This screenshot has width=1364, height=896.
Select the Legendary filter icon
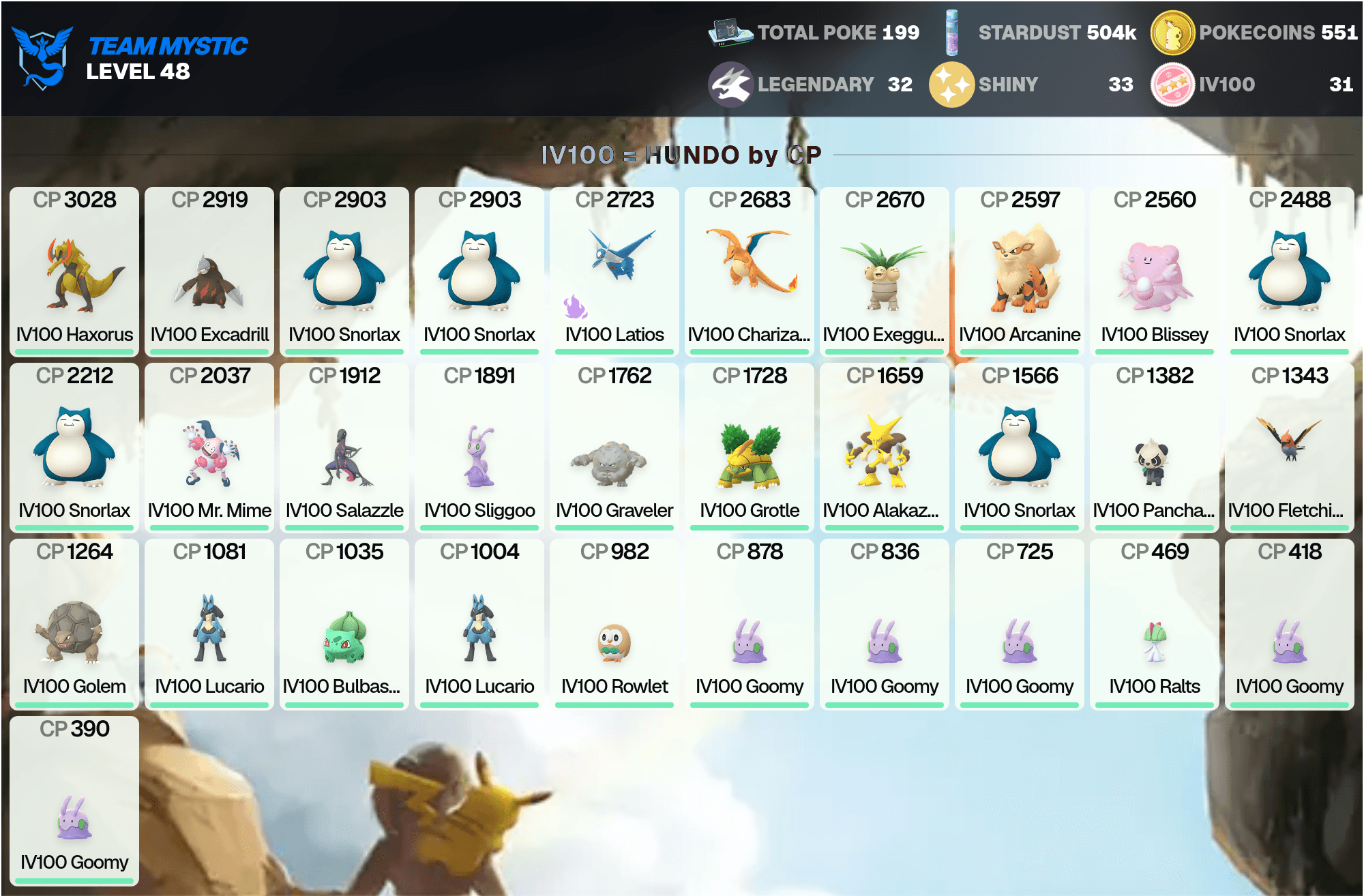pos(730,85)
